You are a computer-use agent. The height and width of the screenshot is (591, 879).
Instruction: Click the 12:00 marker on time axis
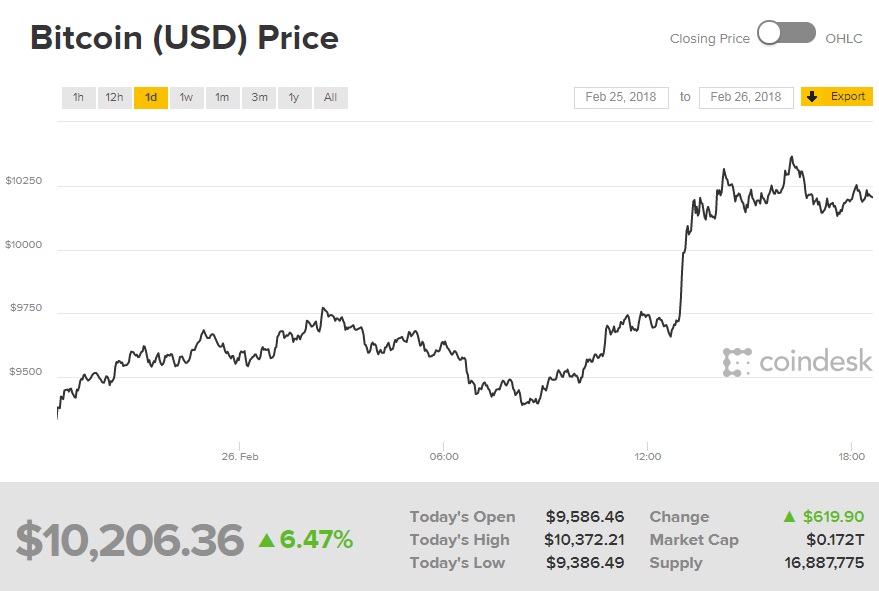(x=648, y=456)
